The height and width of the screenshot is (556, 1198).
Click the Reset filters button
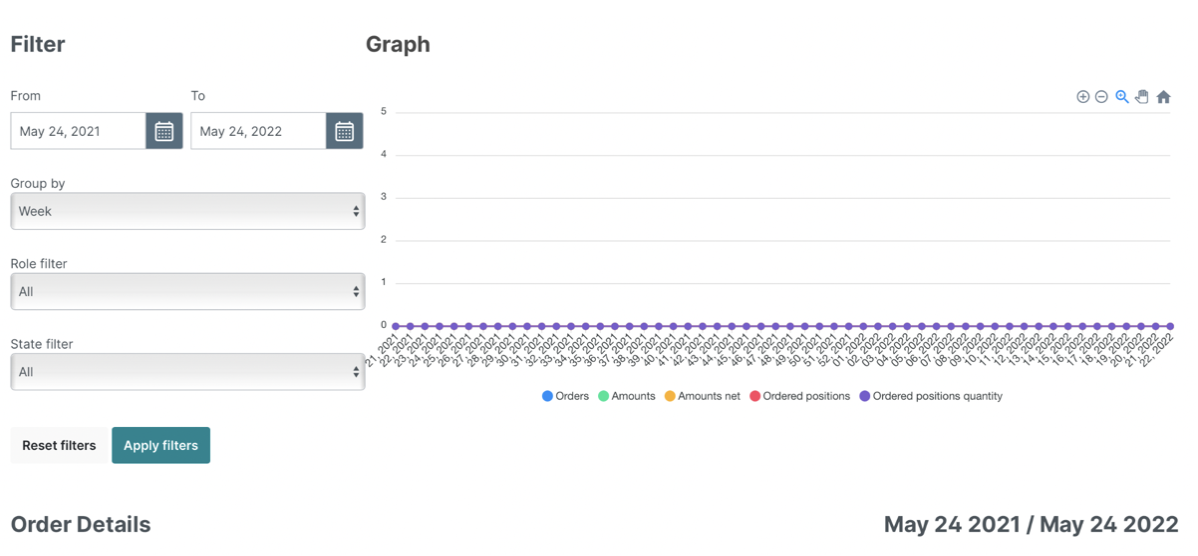(x=59, y=445)
